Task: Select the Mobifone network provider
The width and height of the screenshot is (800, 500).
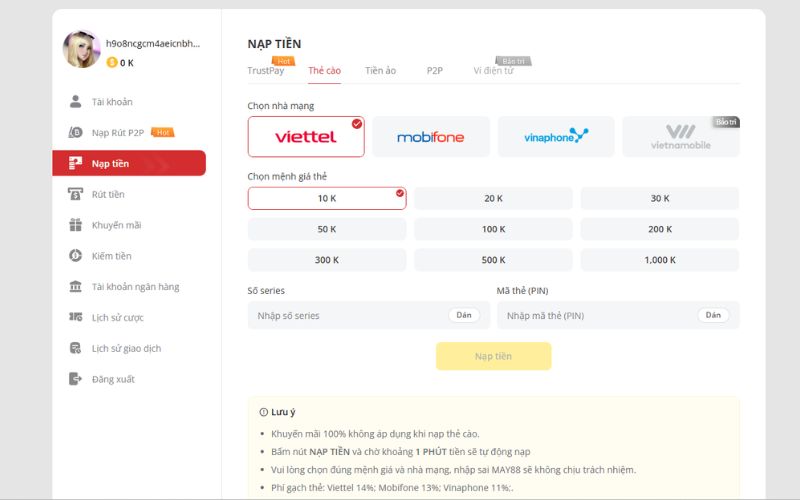Action: coord(431,137)
